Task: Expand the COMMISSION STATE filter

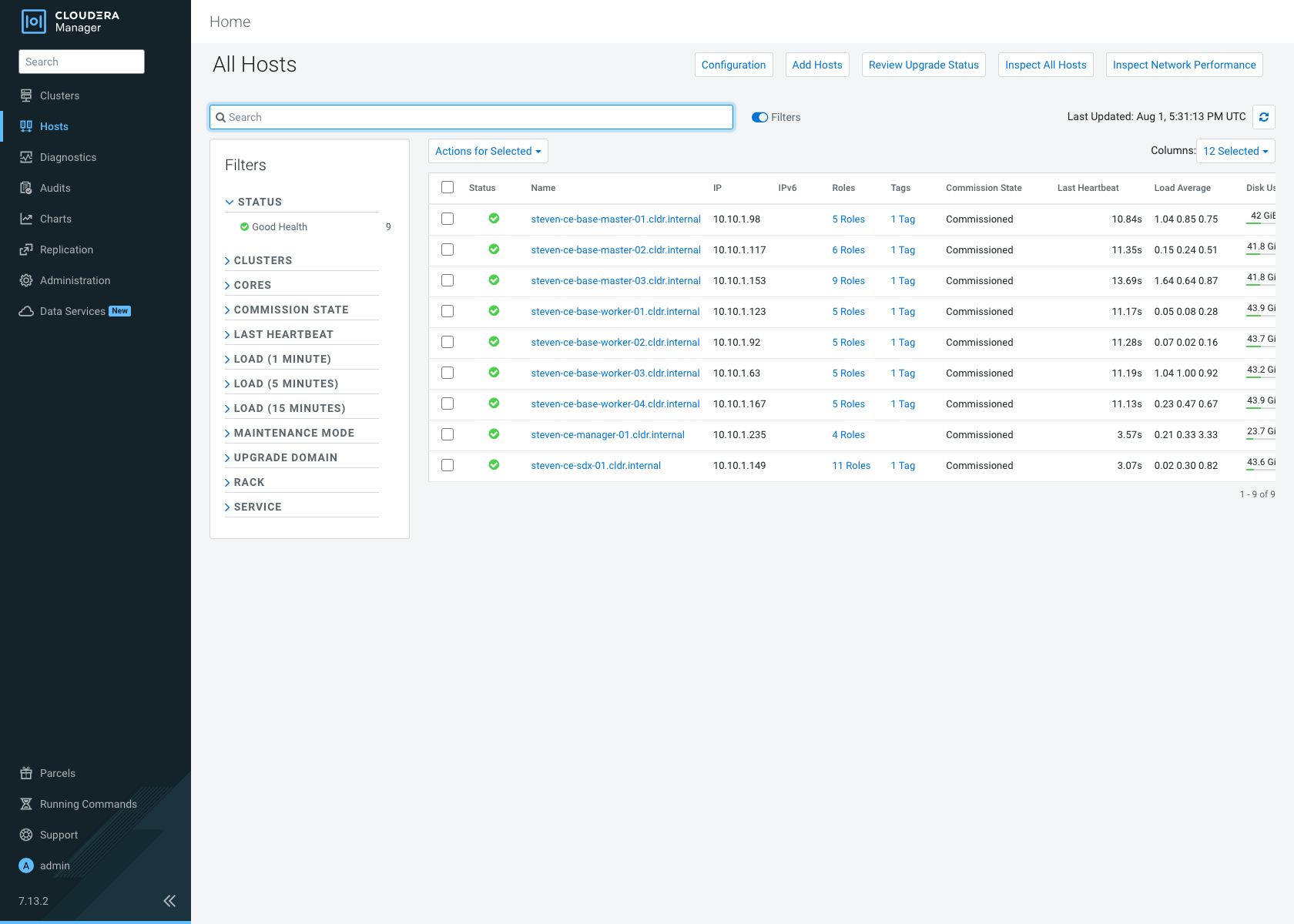Action: [302, 310]
